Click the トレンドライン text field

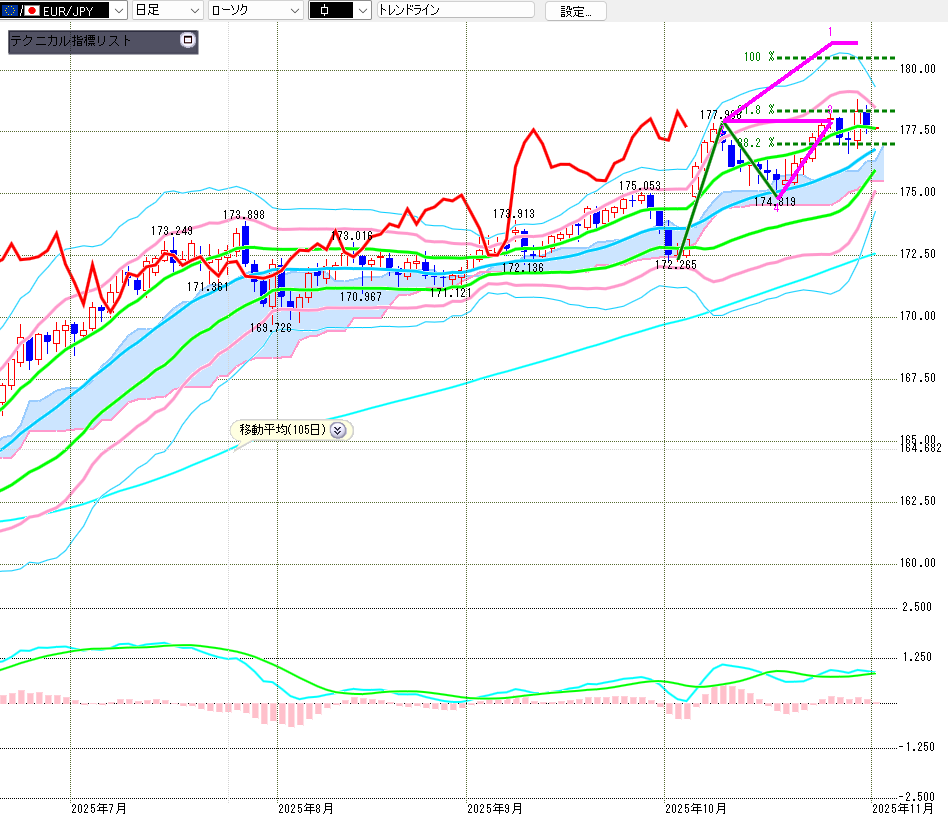[x=456, y=11]
